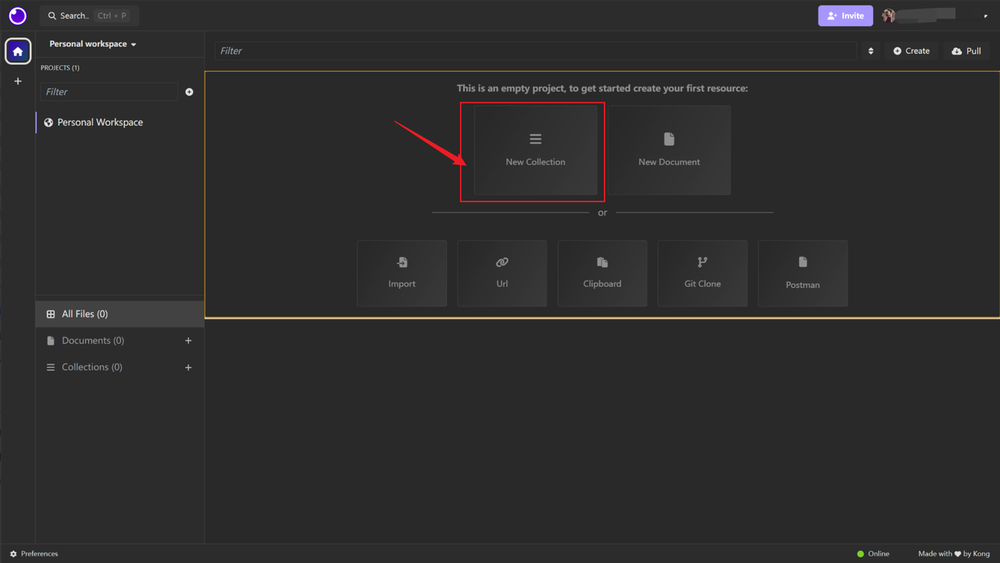
Task: Expand the Personal workspace dropdown
Action: pyautogui.click(x=93, y=44)
